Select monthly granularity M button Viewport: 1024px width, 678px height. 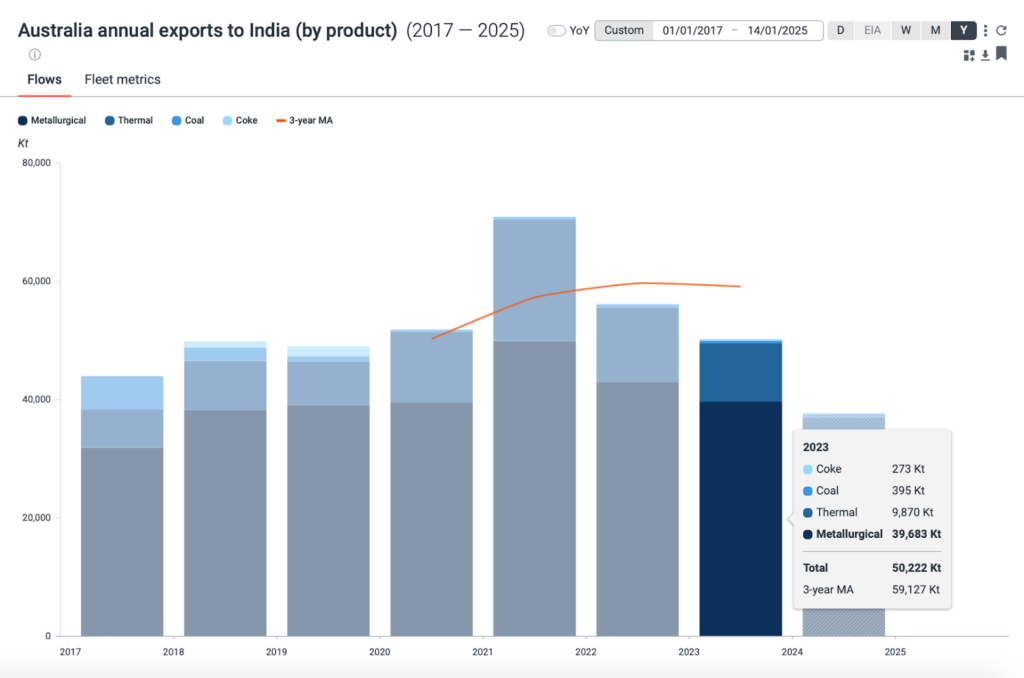click(x=935, y=30)
